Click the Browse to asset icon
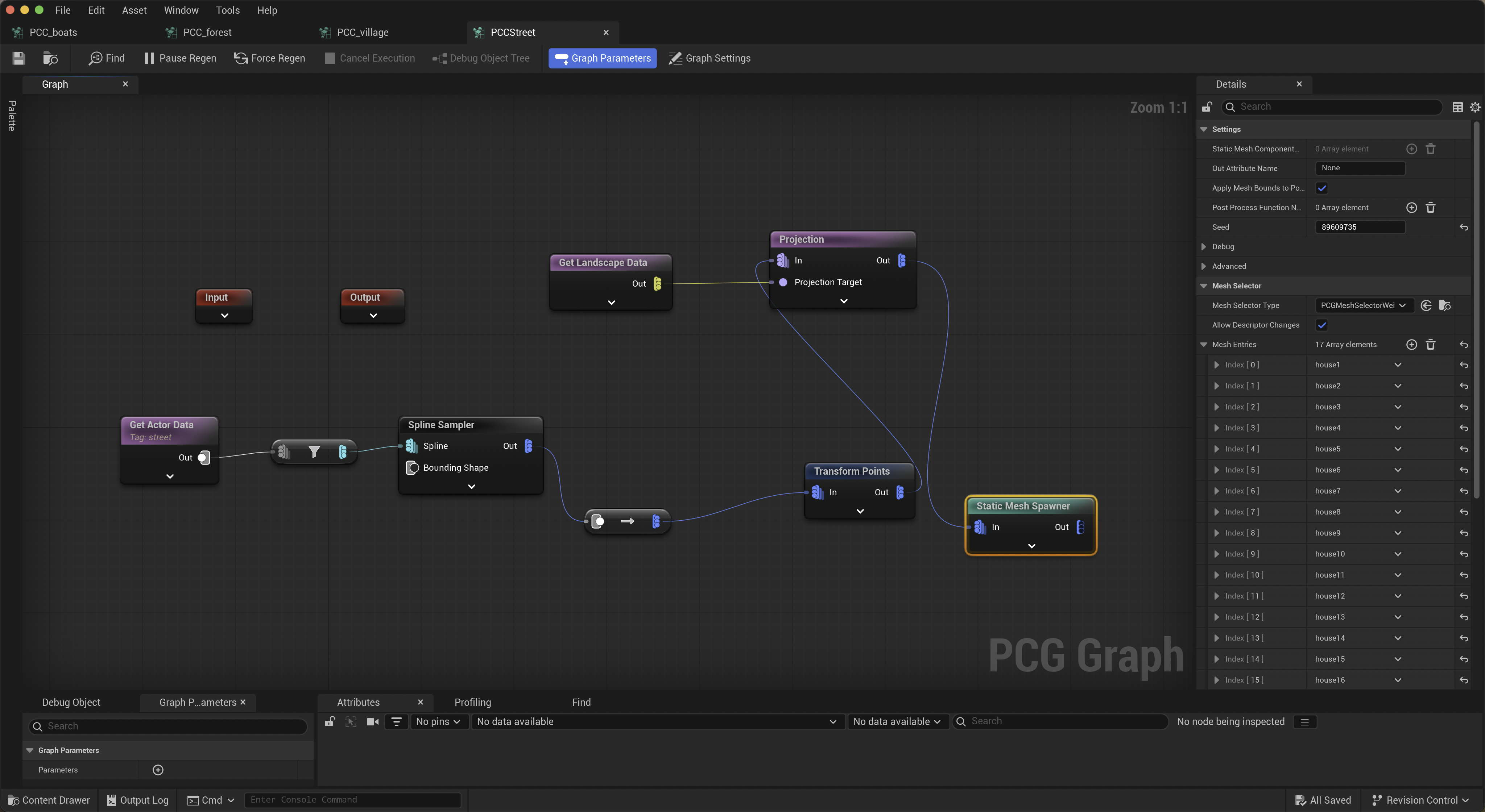The height and width of the screenshot is (812, 1485). [x=51, y=58]
